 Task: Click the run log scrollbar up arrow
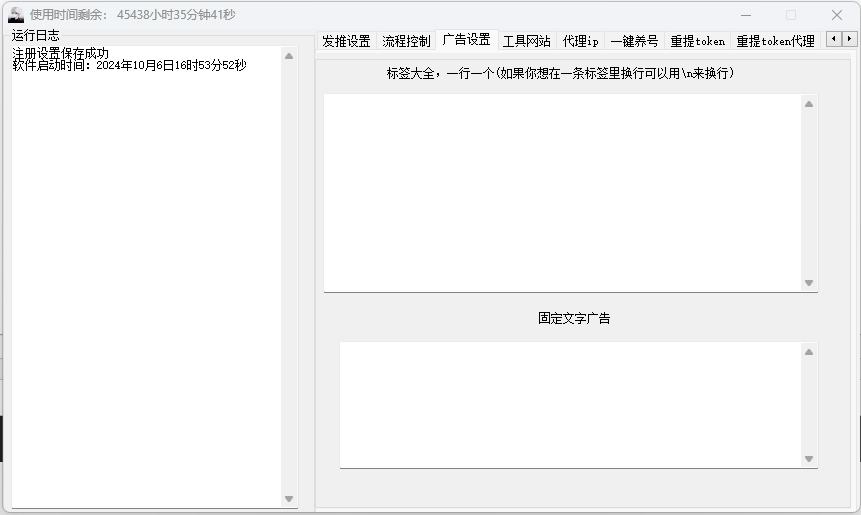point(289,56)
